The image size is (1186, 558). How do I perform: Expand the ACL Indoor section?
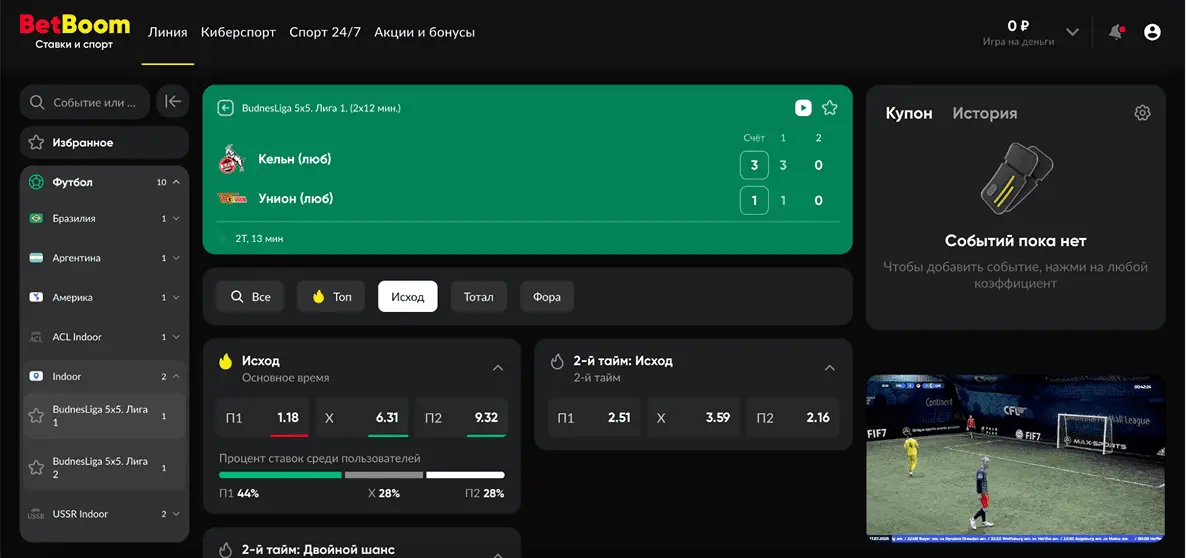(x=176, y=337)
